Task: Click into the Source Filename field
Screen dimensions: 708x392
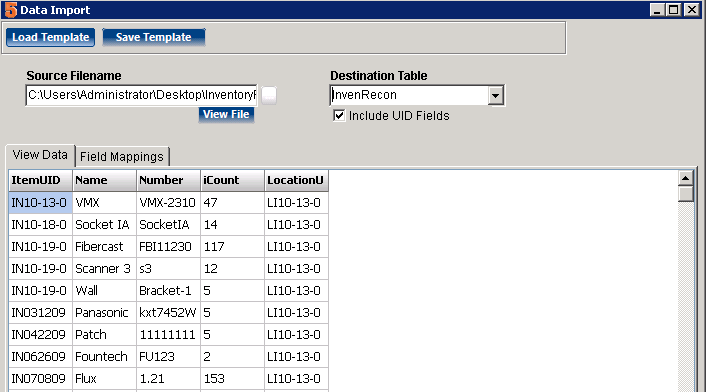Action: pos(141,95)
